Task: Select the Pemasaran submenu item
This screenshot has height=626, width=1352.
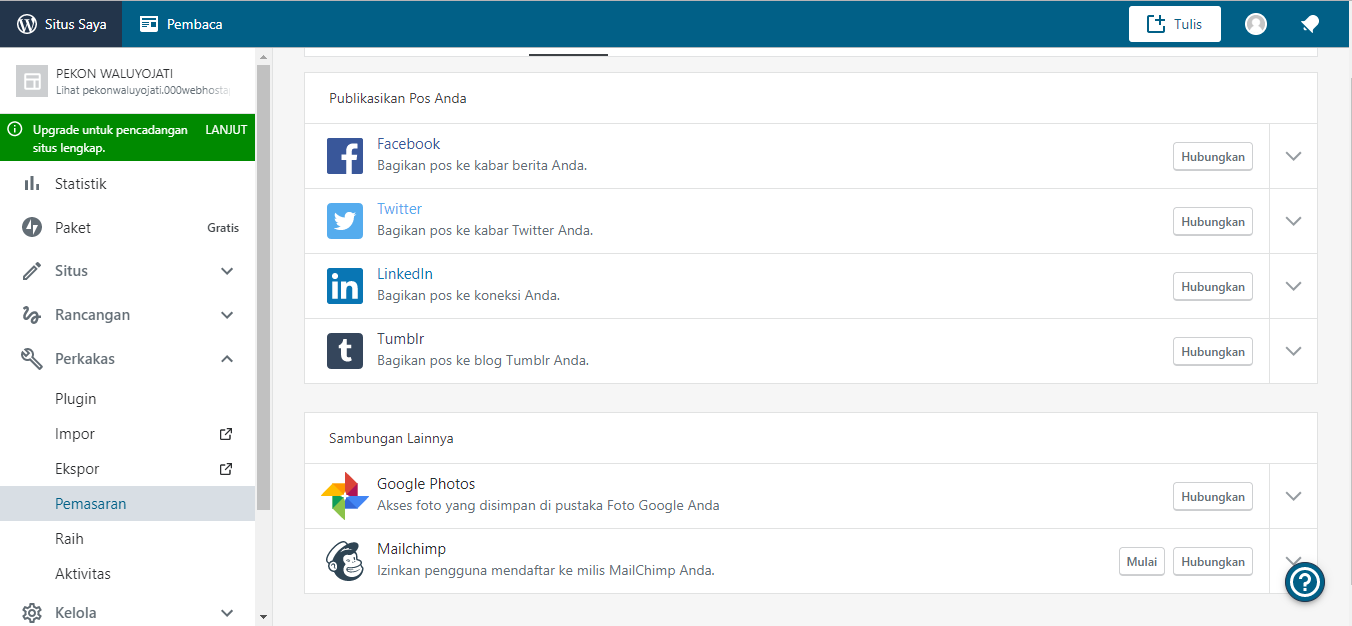Action: point(128,504)
